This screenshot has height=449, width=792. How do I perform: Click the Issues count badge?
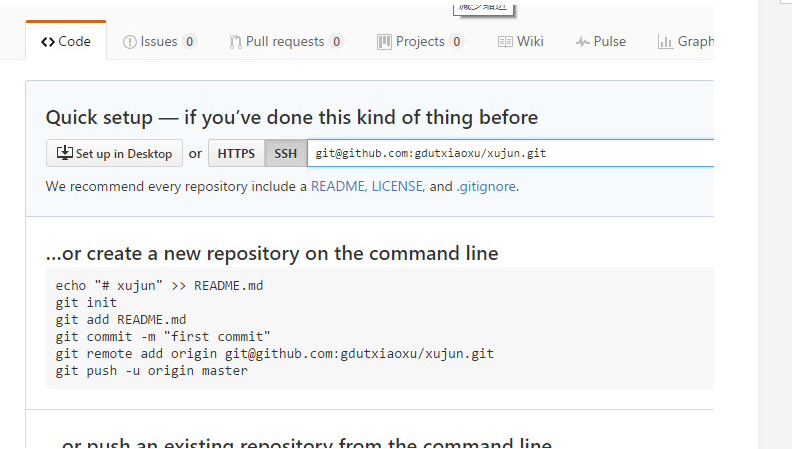[x=189, y=42]
